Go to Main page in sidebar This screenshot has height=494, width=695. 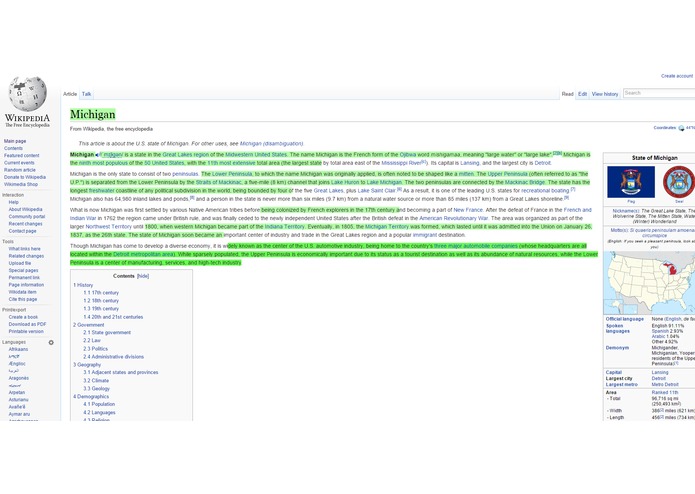click(x=15, y=141)
